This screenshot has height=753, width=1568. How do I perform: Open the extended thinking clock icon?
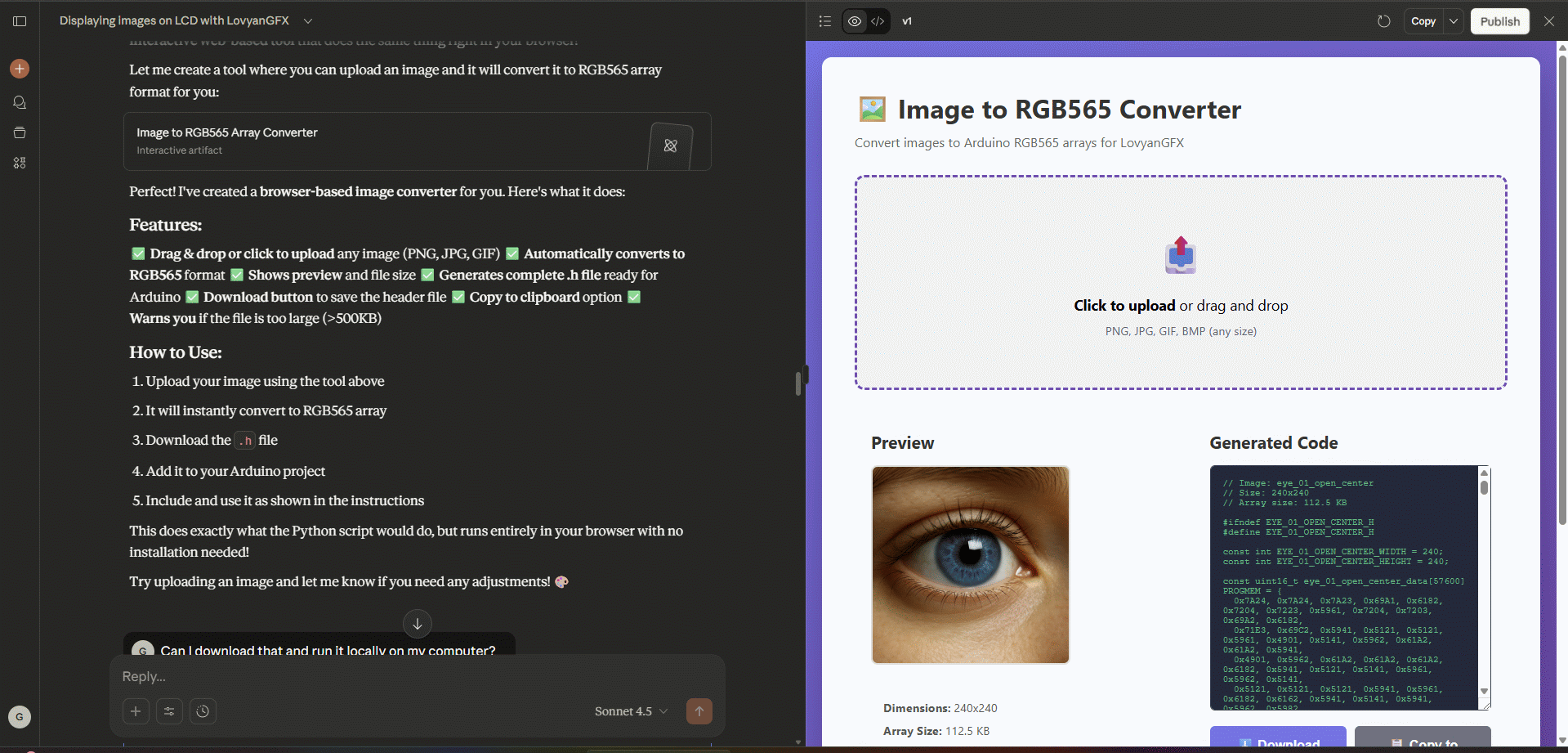tap(203, 711)
